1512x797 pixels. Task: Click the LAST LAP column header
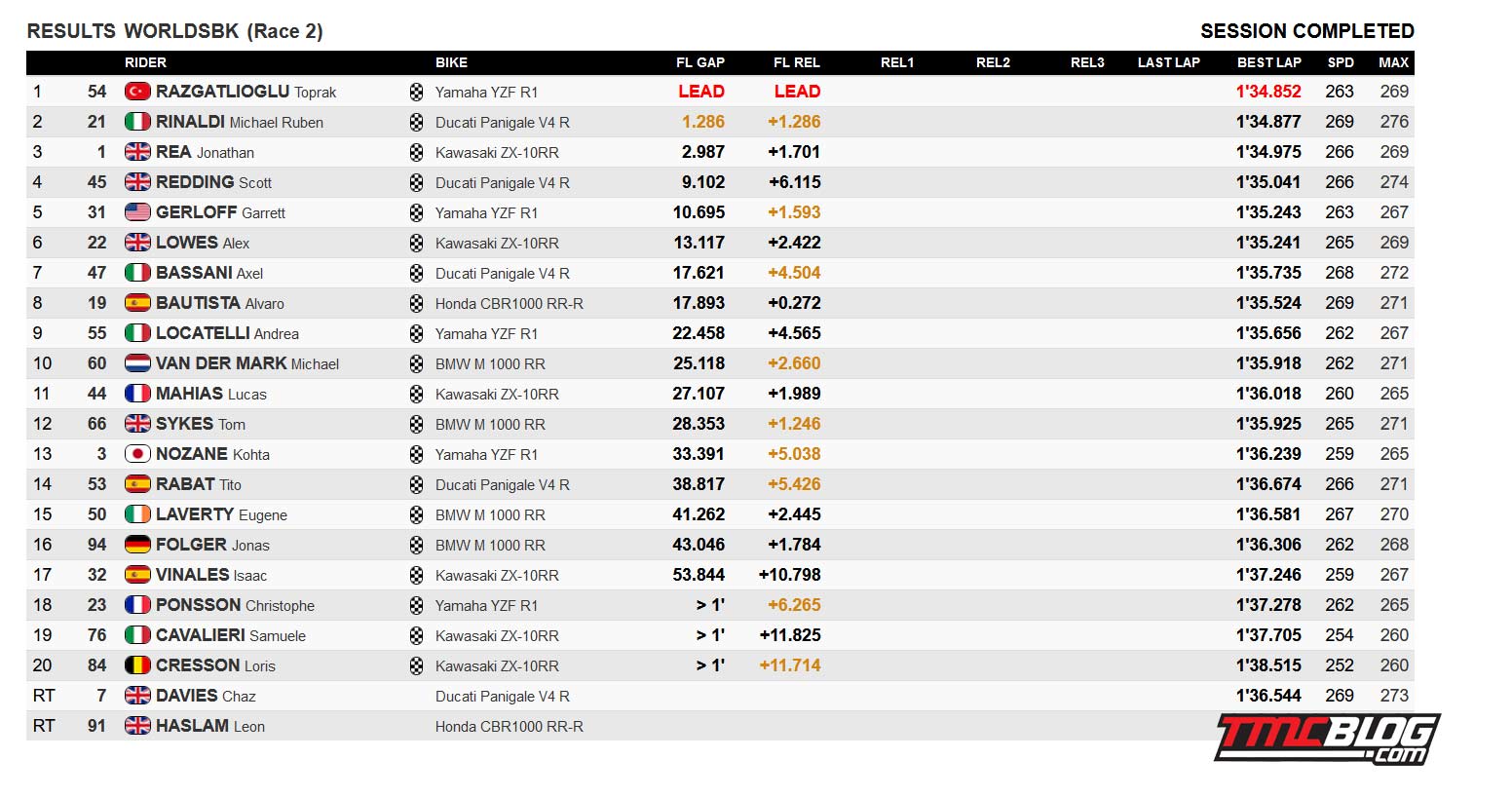1169,62
